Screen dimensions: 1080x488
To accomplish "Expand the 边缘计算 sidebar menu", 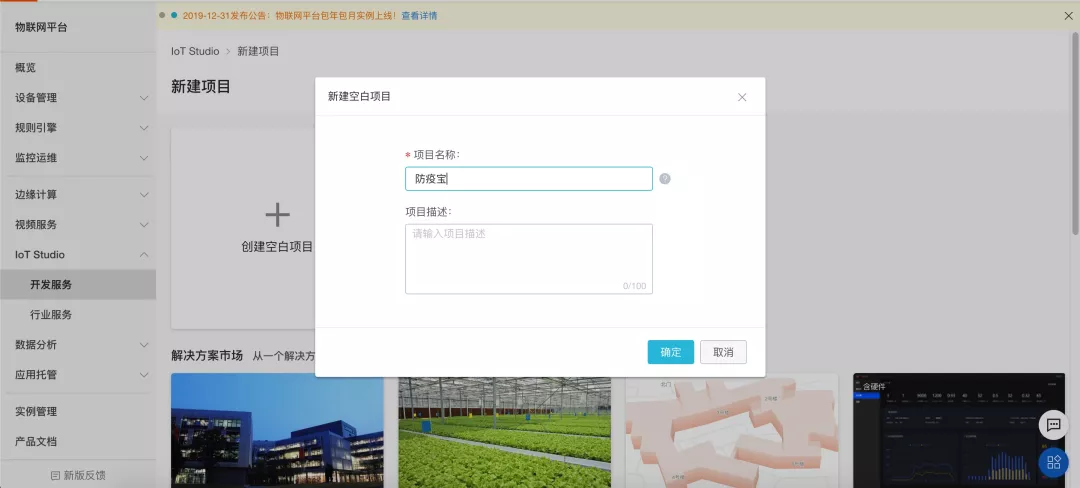I will 78,195.
